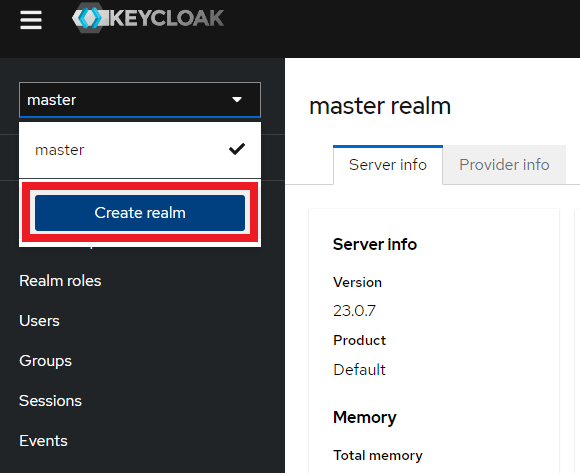580x473 pixels.
Task: Click the Keycloak logo
Action: coord(148,18)
